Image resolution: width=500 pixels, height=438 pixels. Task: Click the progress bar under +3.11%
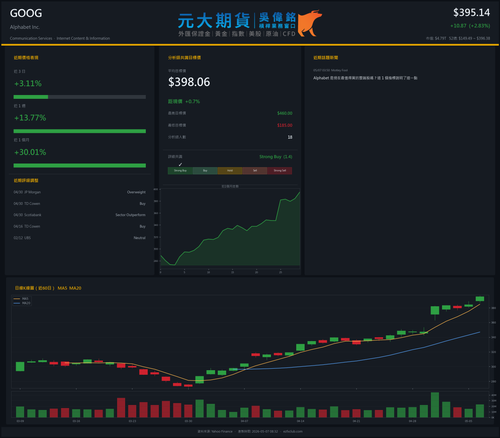(80, 97)
